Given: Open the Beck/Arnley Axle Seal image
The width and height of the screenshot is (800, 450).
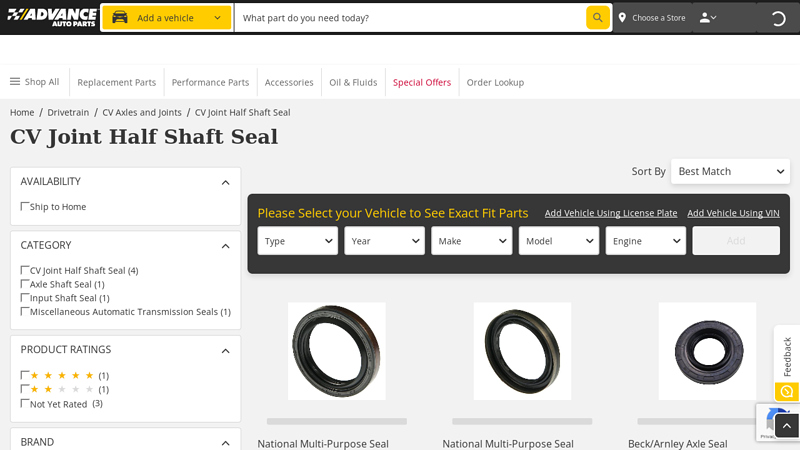Looking at the screenshot, I should tap(707, 351).
